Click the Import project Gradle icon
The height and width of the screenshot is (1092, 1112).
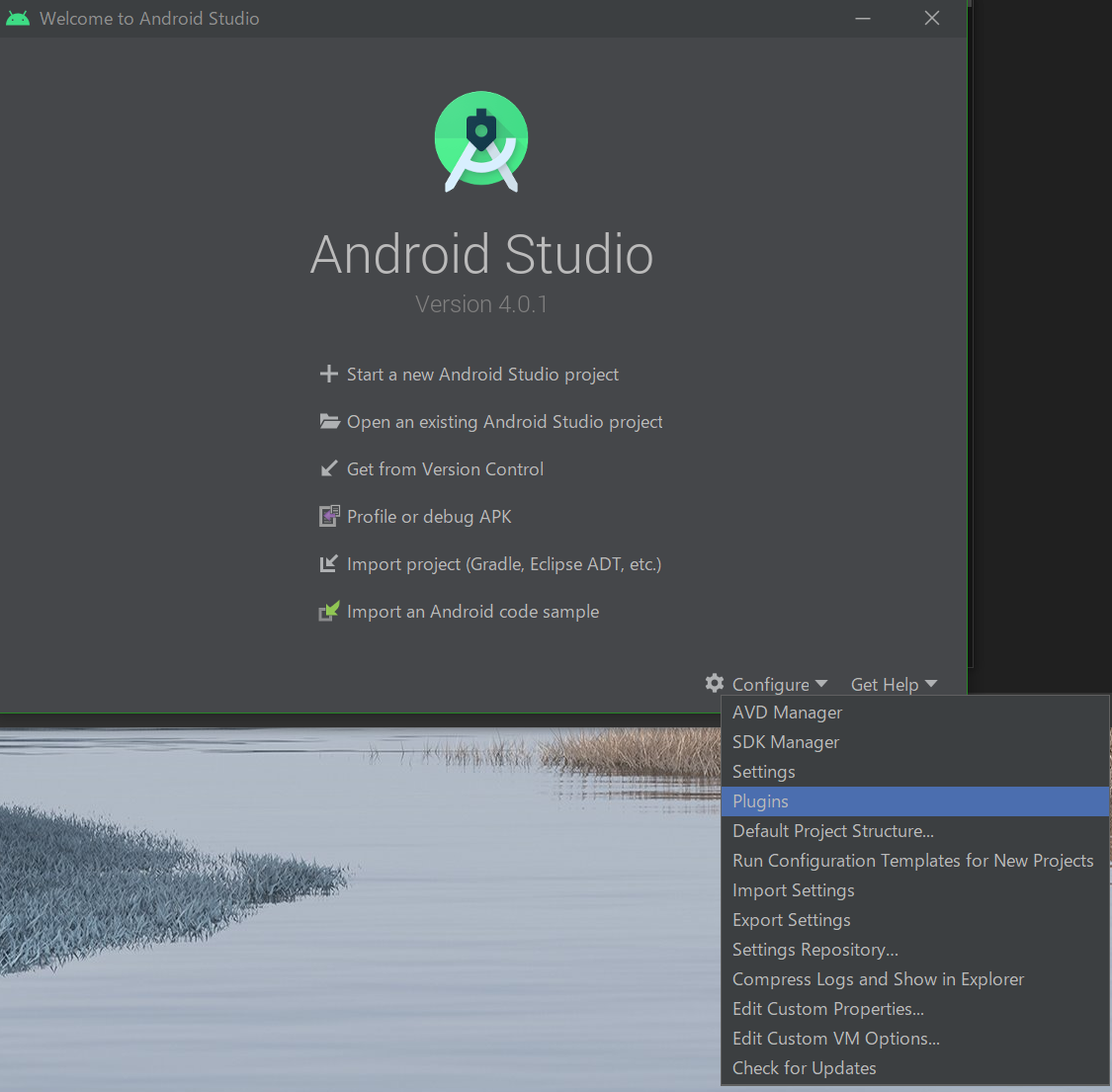point(328,563)
